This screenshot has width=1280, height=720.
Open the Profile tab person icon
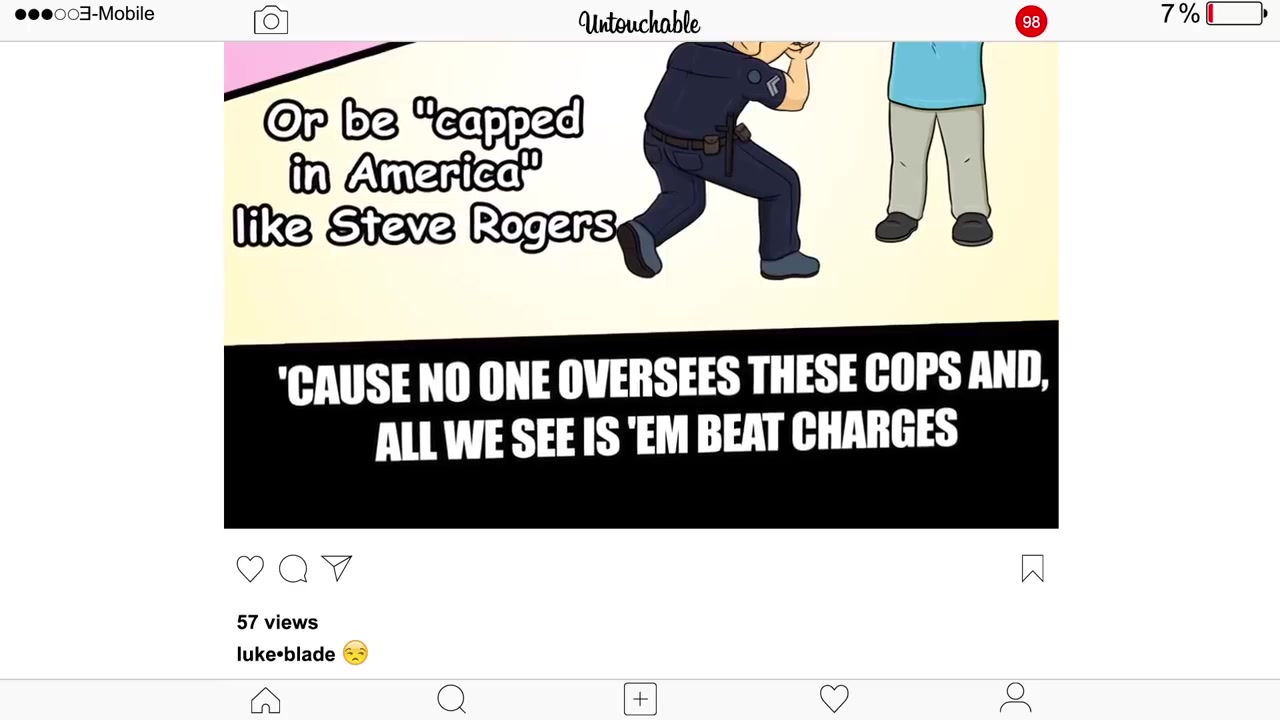coord(1015,698)
